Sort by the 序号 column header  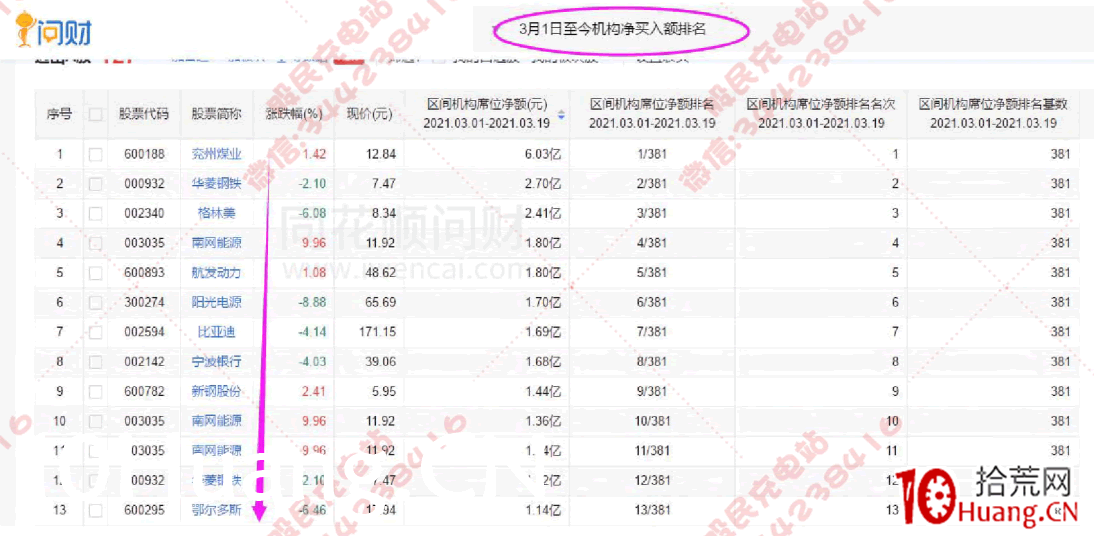[x=59, y=114]
